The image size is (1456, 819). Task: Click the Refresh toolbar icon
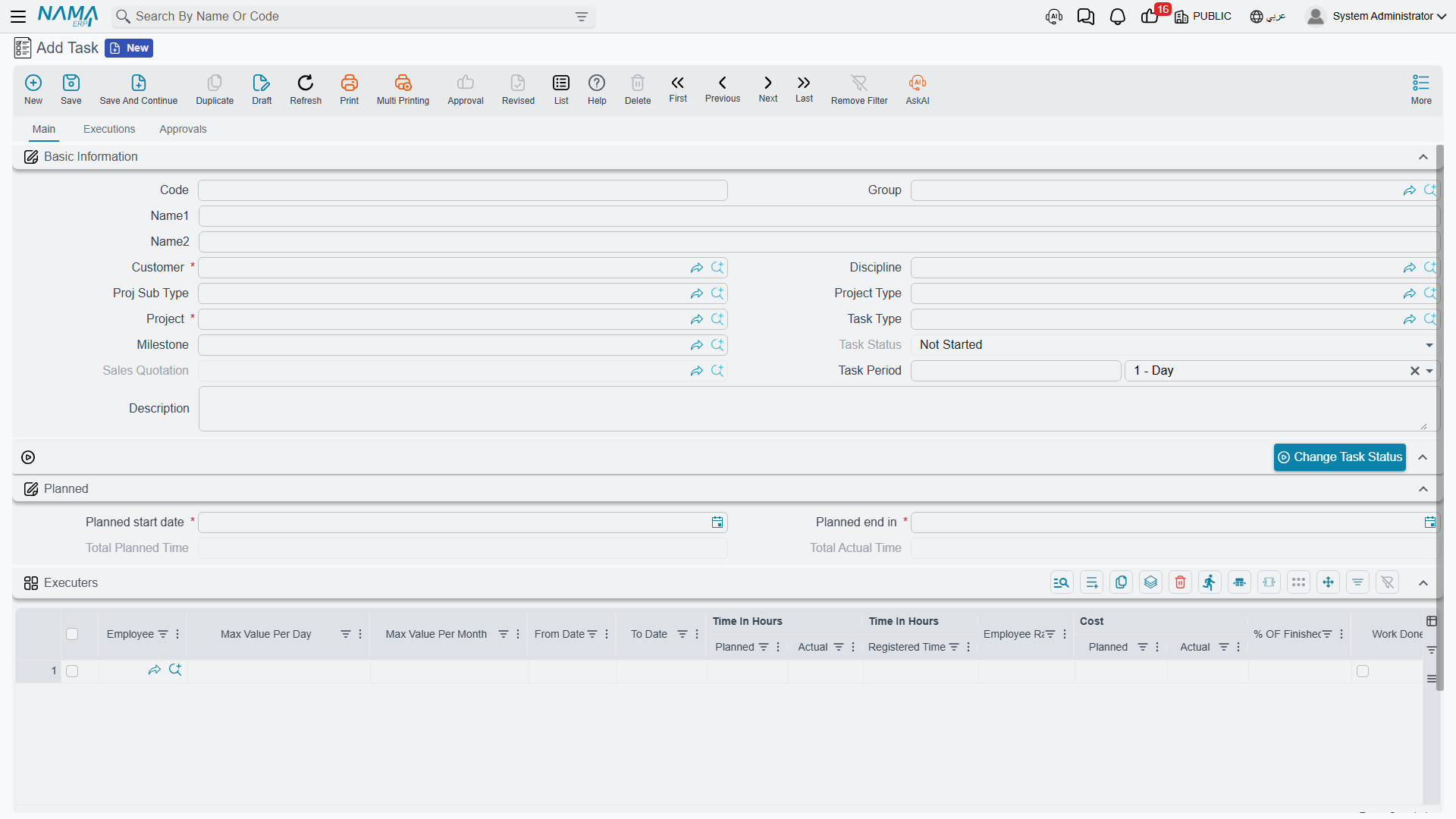(306, 83)
